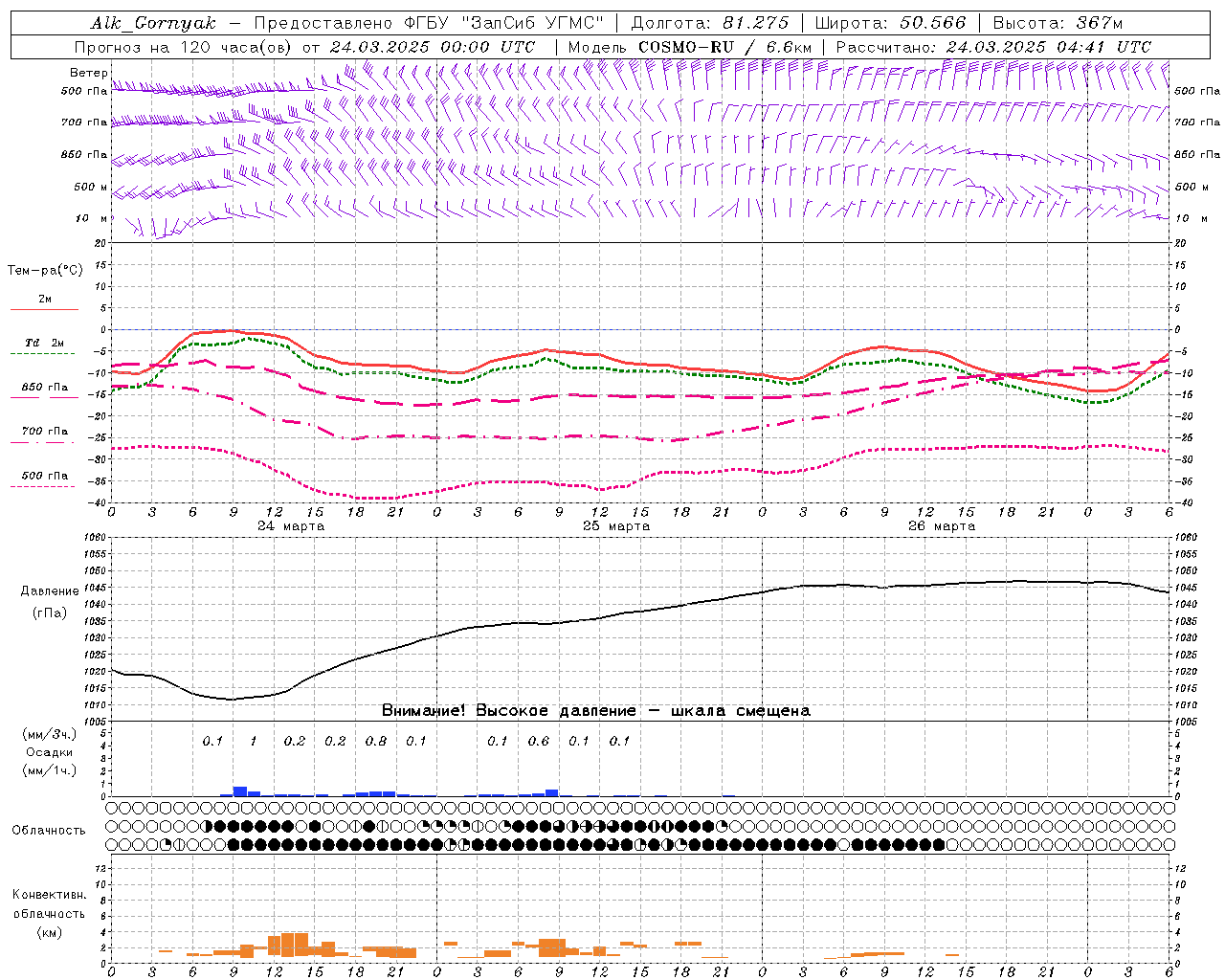1225x980 pixels.
Task: Click the '(гПа)' unit label under Давление
Action: pos(50,613)
